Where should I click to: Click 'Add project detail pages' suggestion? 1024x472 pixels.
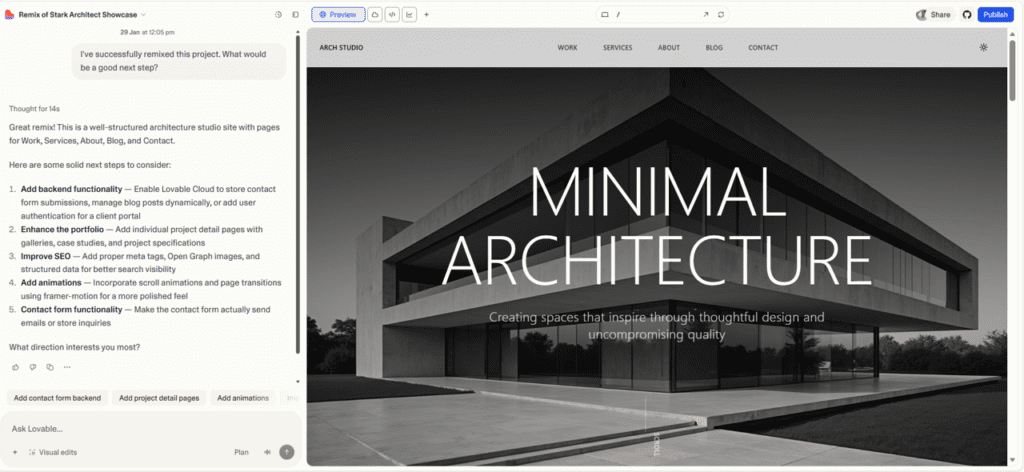[159, 398]
